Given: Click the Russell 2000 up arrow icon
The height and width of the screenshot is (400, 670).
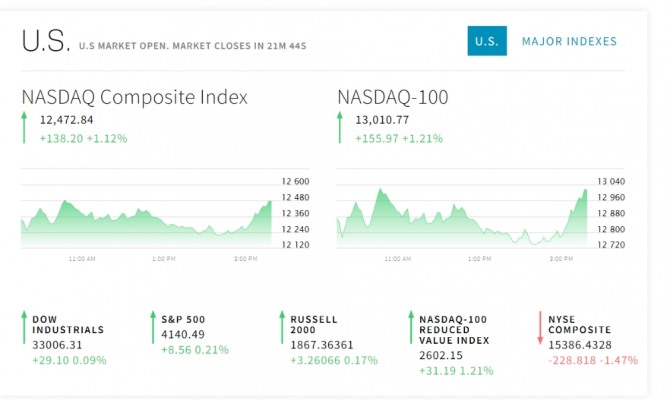Looking at the screenshot, I should (x=282, y=328).
